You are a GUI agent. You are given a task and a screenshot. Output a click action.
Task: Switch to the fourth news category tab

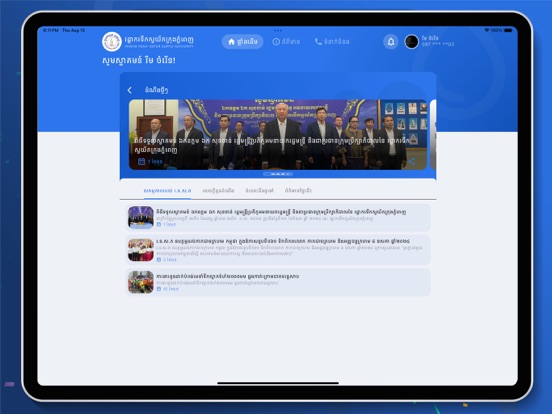click(x=298, y=190)
